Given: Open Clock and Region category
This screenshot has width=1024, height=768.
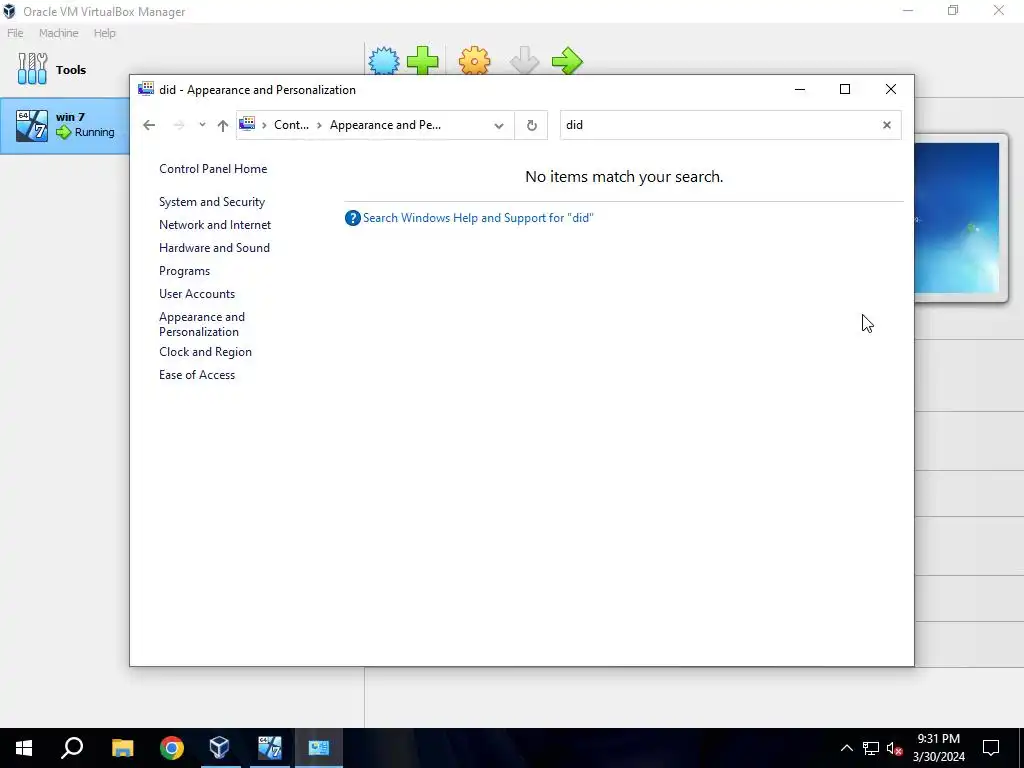Looking at the screenshot, I should pos(205,352).
